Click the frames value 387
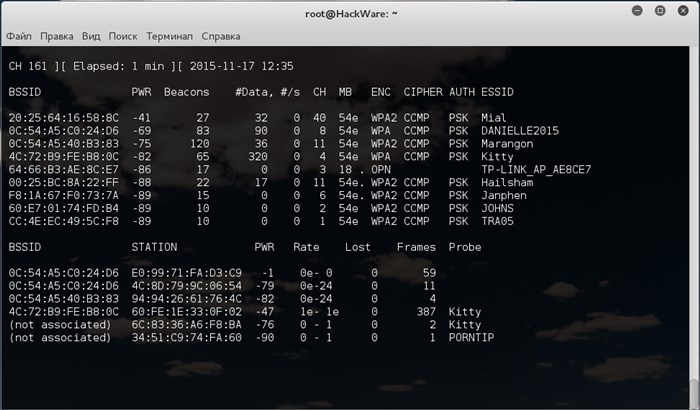This screenshot has height=410, width=700. point(426,312)
